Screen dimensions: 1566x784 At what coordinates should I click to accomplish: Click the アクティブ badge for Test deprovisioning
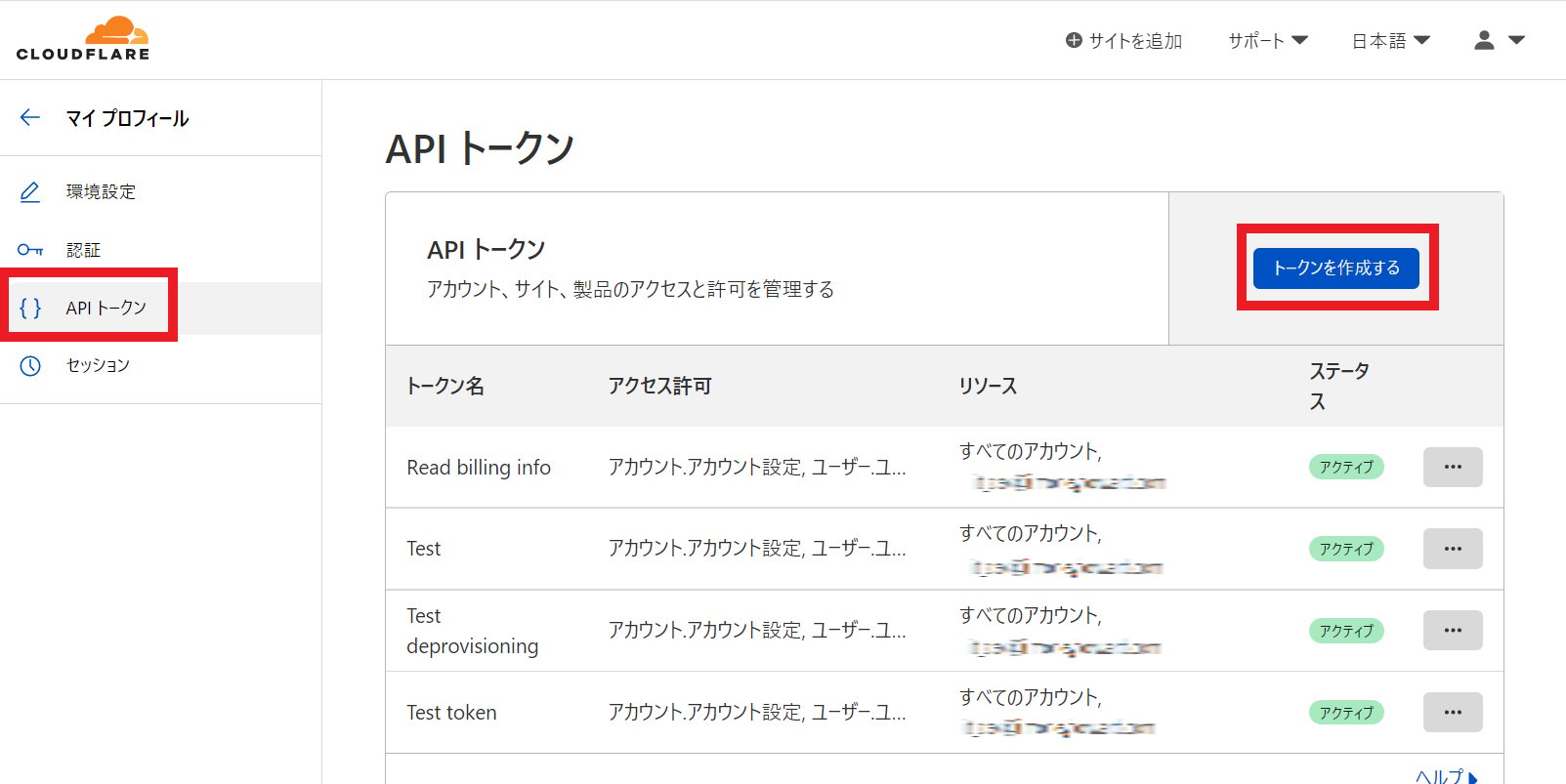tap(1346, 631)
